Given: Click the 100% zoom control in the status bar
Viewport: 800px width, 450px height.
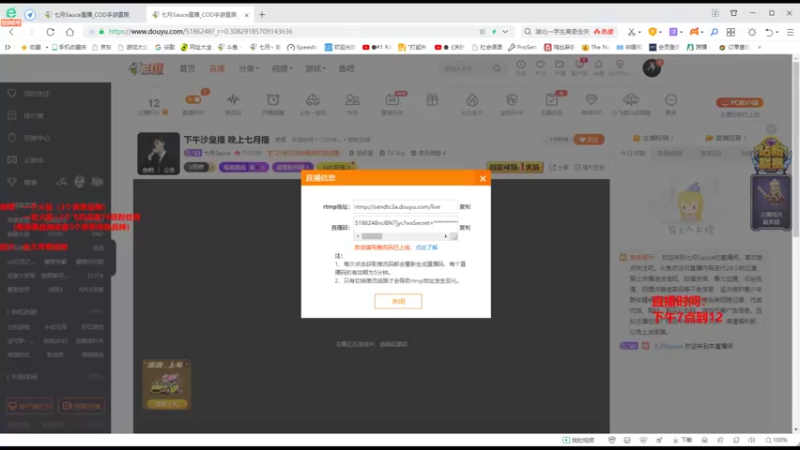Looking at the screenshot, I should point(777,440).
